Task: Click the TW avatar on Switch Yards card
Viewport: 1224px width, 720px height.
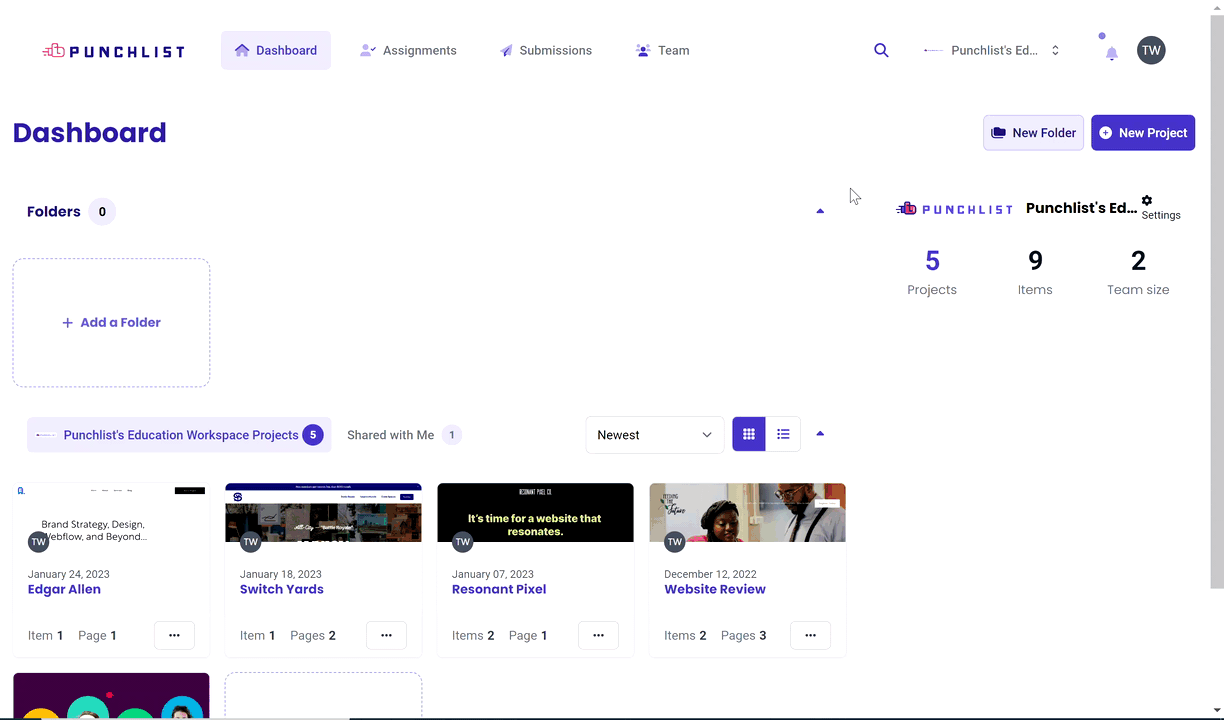Action: (x=250, y=542)
